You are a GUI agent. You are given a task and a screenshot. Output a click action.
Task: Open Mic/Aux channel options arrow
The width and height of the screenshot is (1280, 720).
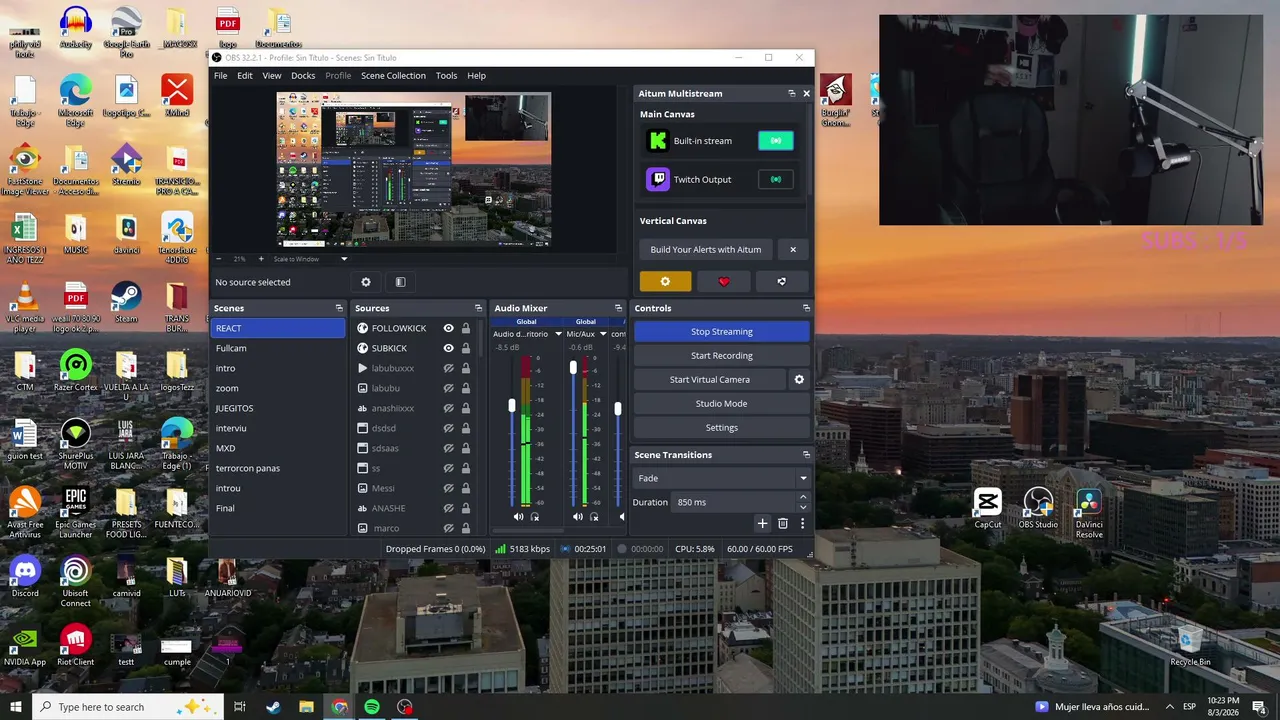(603, 334)
